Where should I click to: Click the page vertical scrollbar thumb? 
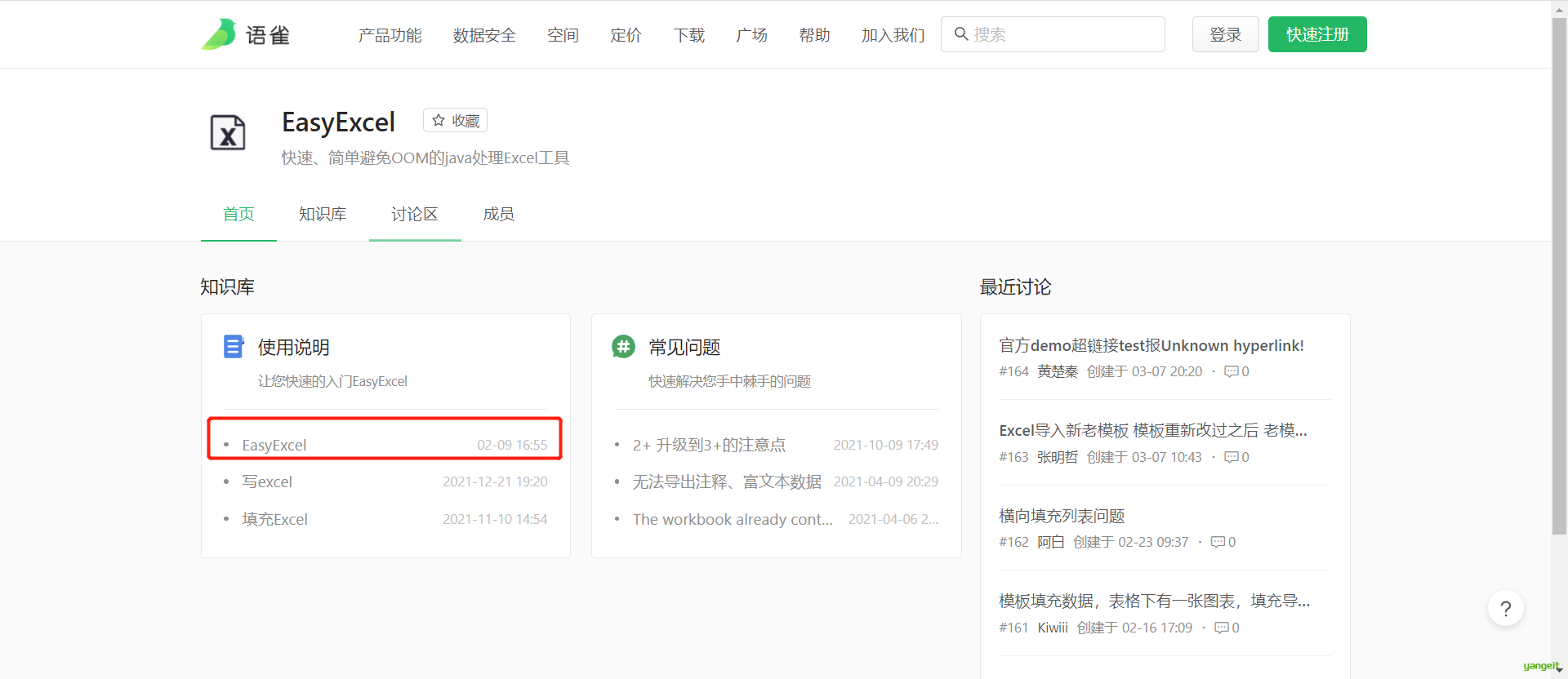[x=1559, y=276]
